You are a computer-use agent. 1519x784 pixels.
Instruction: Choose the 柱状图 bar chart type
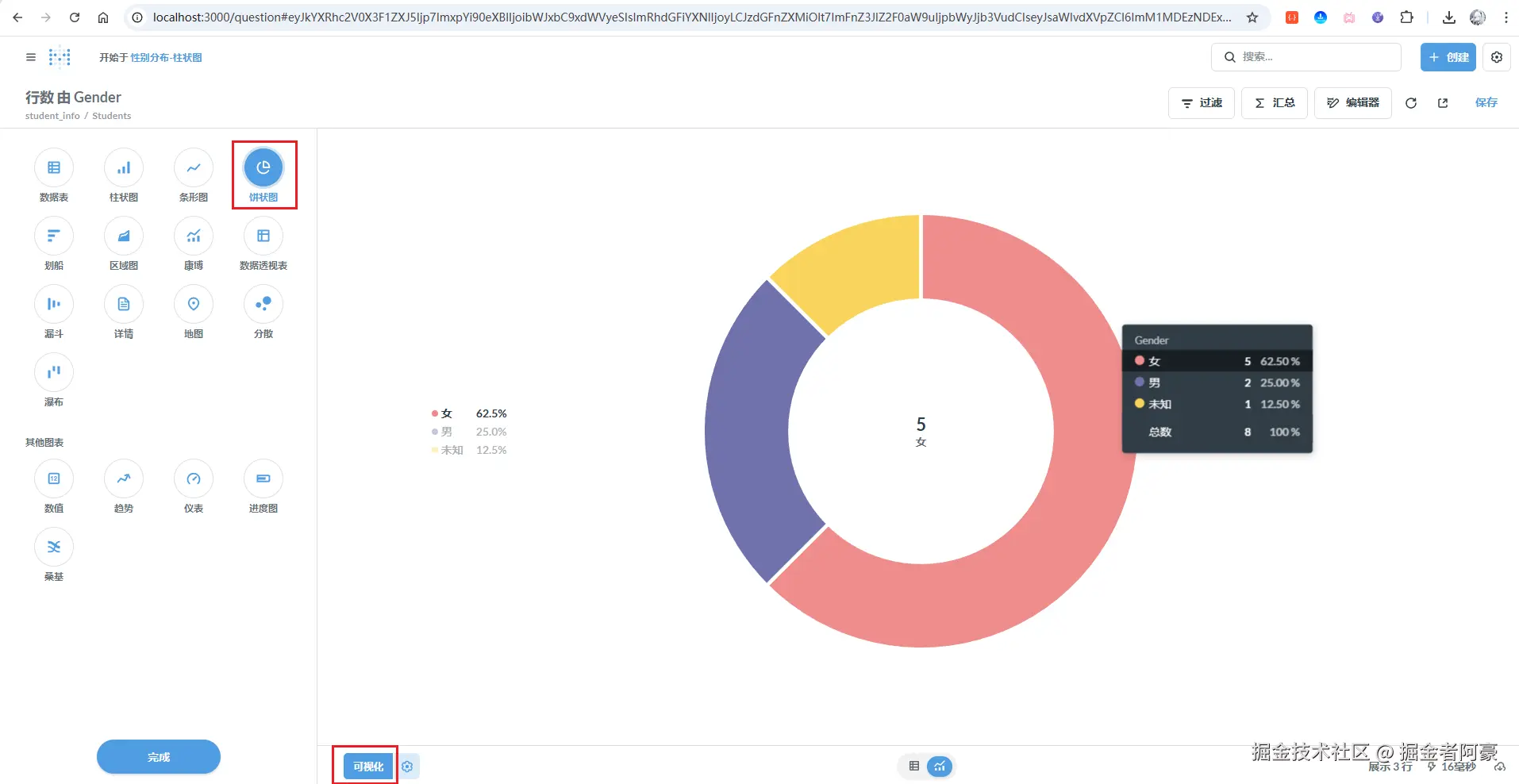[x=124, y=168]
